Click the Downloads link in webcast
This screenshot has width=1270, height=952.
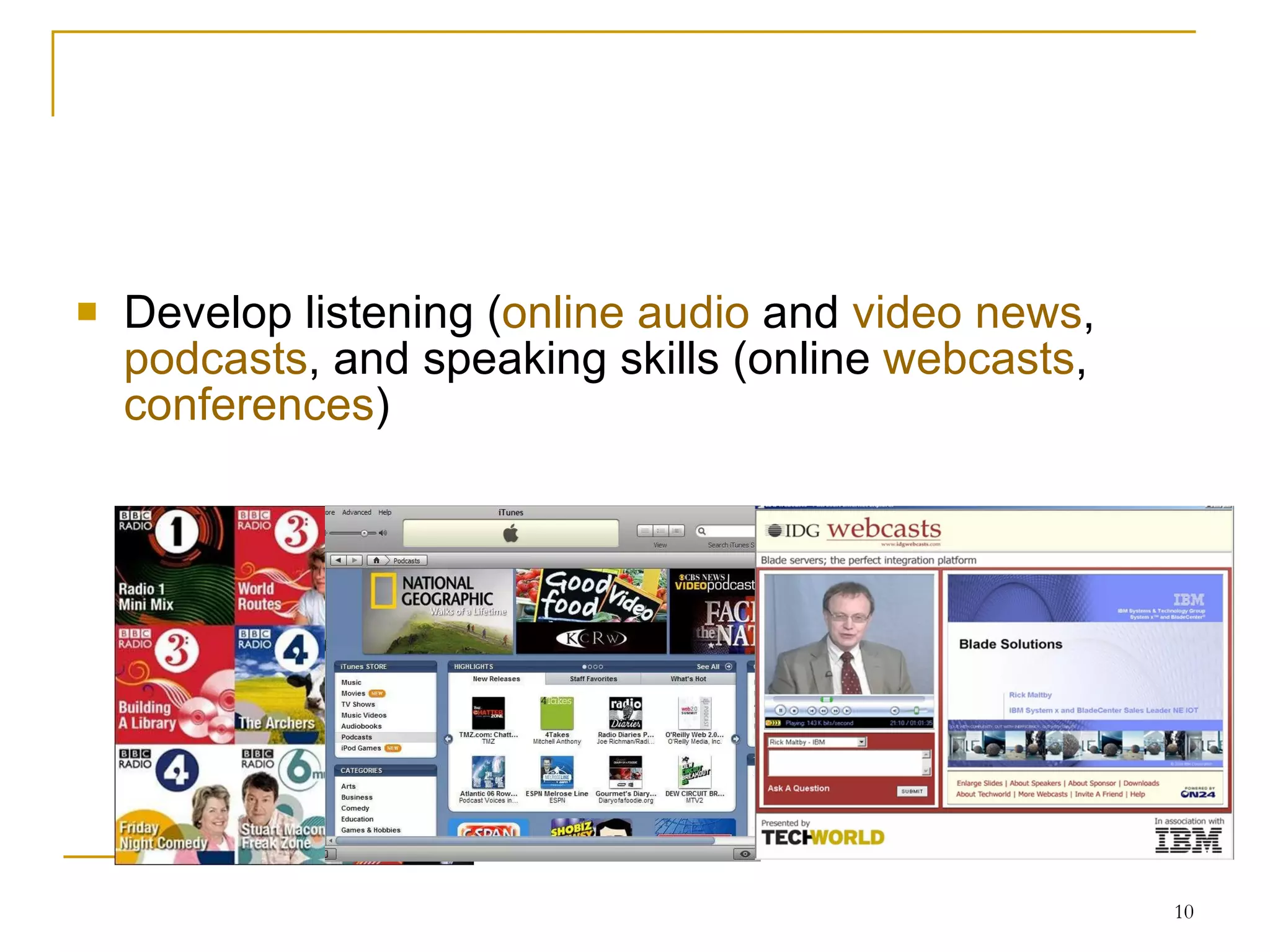(x=1141, y=783)
